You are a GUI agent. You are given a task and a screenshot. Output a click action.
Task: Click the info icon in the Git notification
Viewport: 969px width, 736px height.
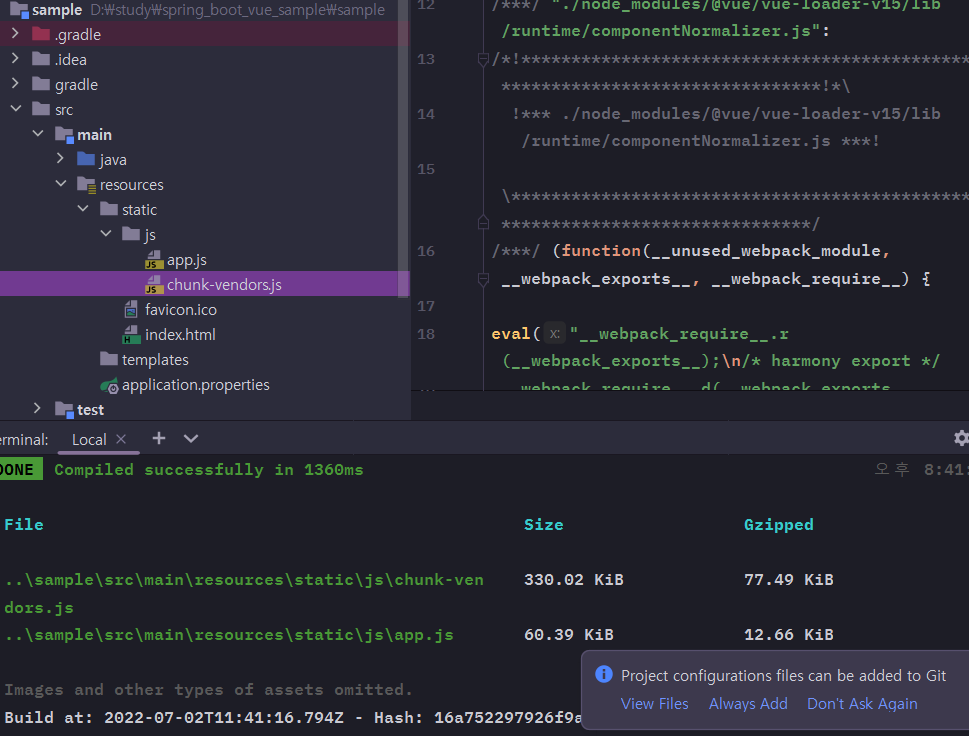coord(603,675)
